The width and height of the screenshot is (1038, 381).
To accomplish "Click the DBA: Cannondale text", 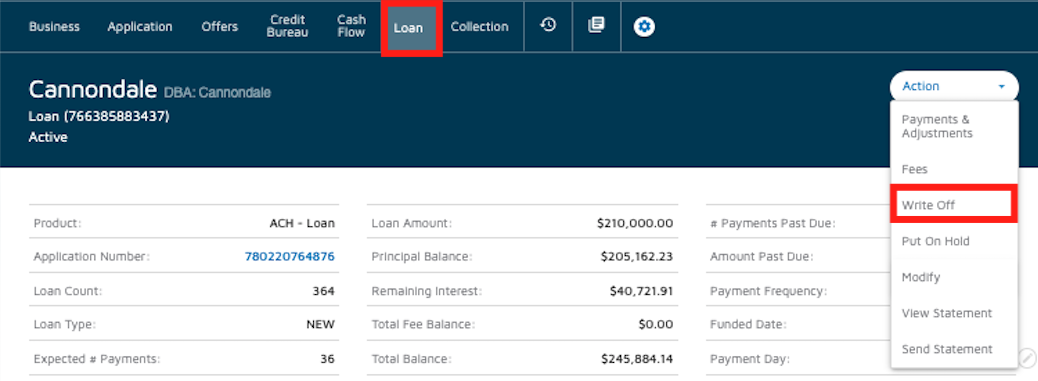I will pos(217,92).
